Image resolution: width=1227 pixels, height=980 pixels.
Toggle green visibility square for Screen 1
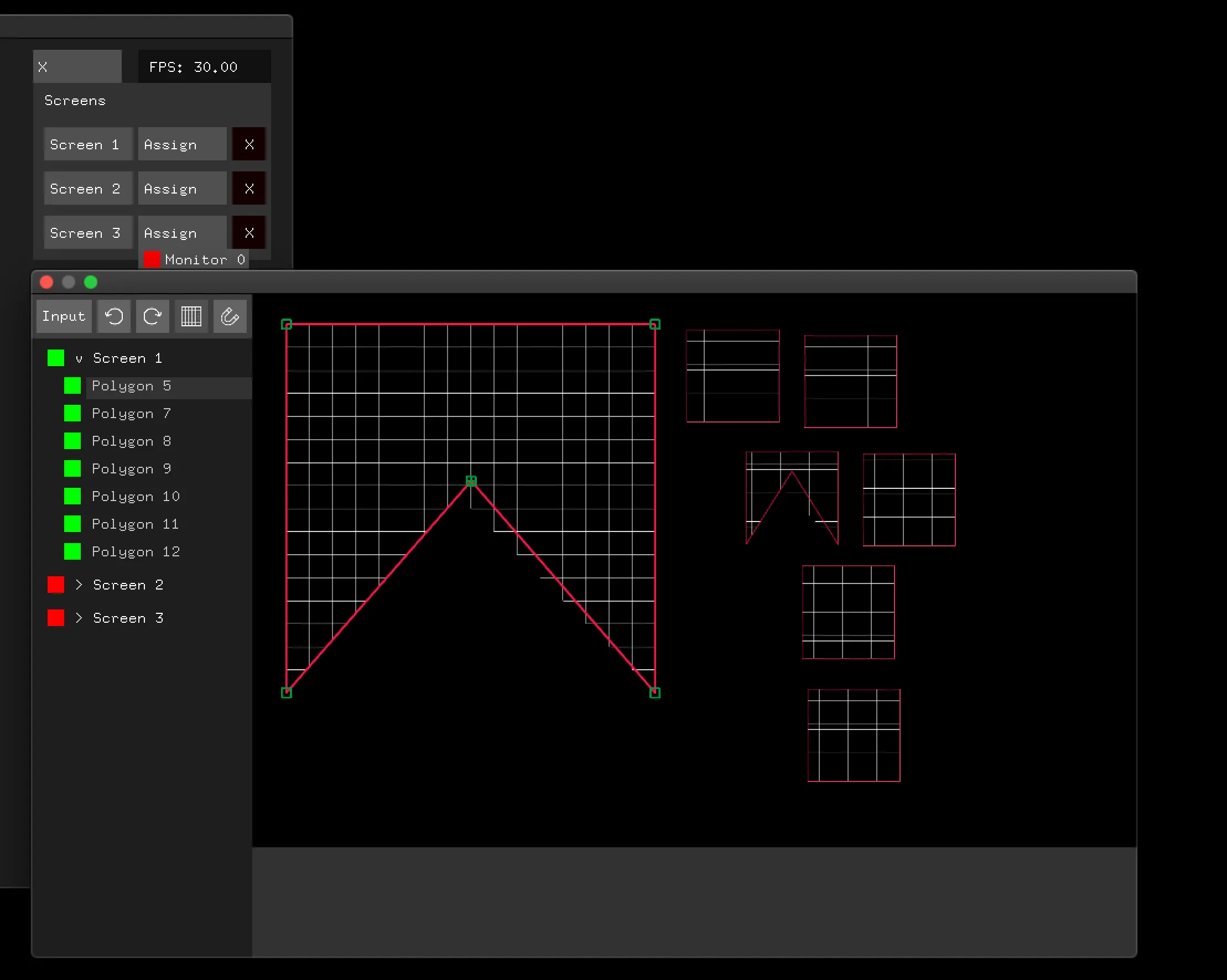[56, 358]
